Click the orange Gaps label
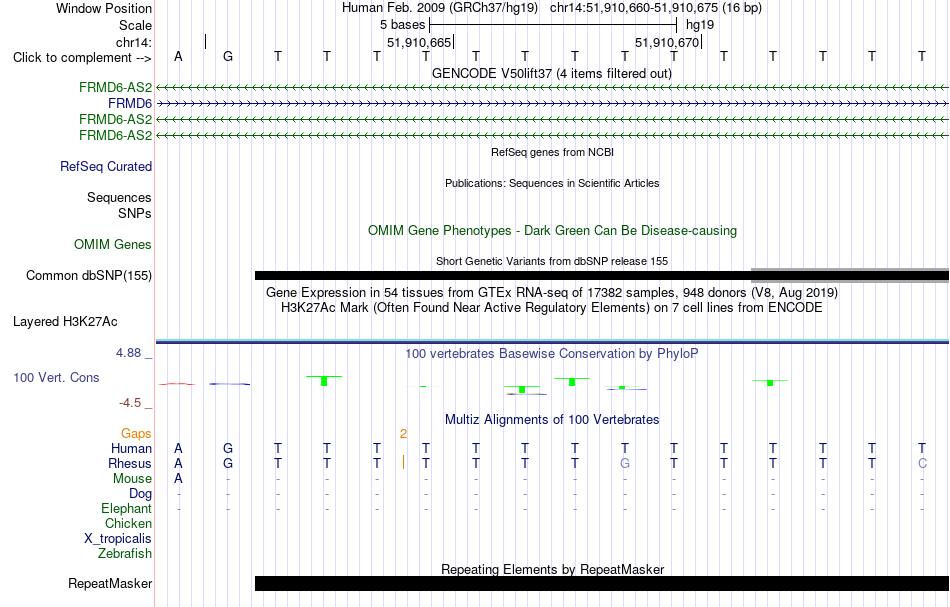 136,434
